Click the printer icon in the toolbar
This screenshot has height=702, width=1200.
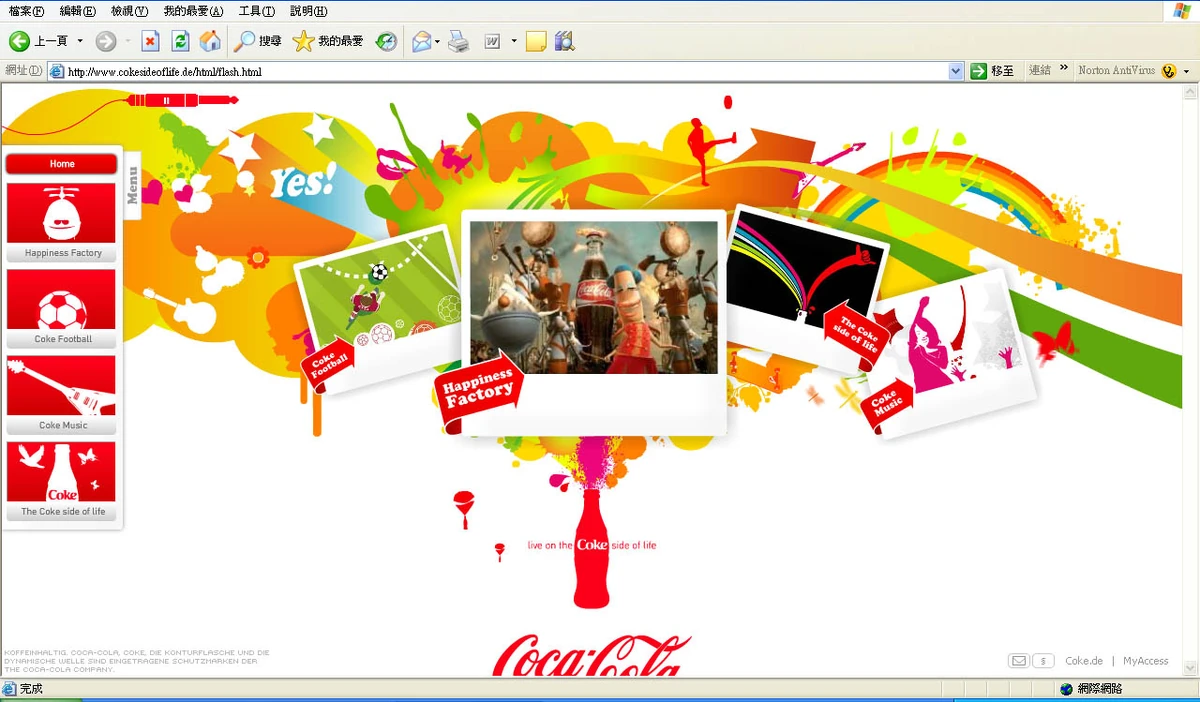tap(458, 41)
